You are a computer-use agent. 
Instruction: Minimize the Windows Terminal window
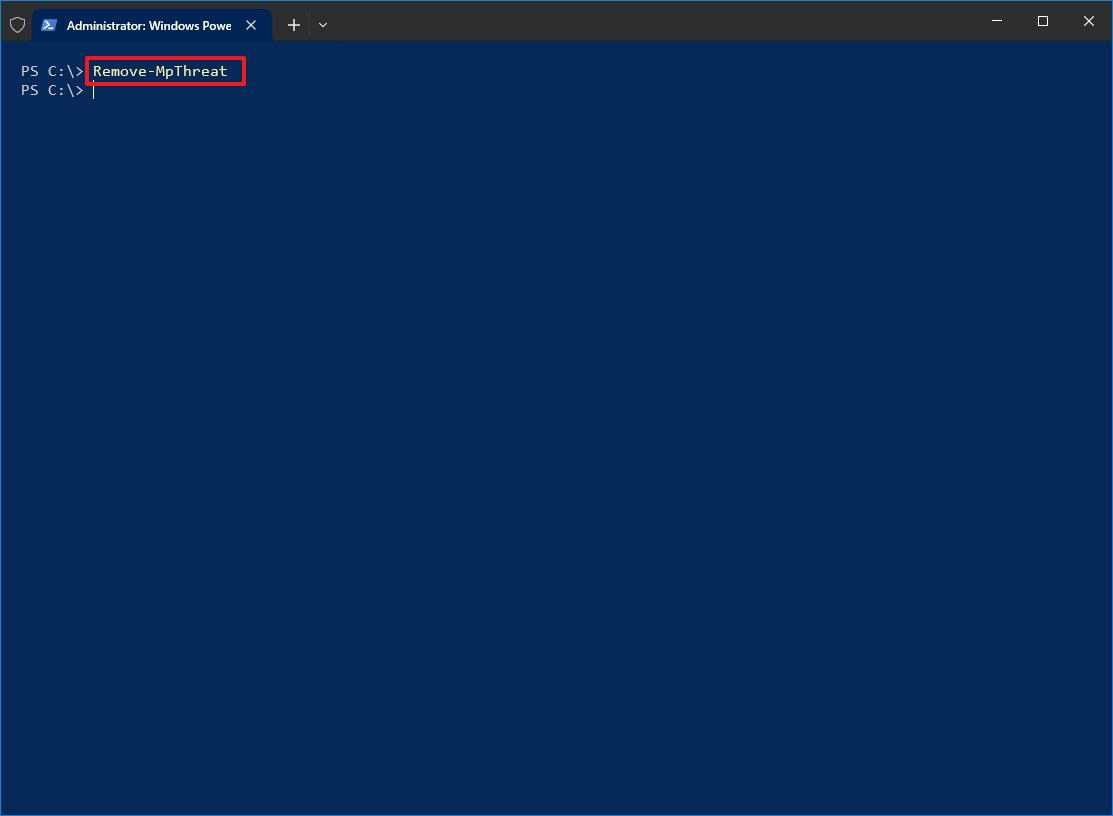(x=997, y=21)
